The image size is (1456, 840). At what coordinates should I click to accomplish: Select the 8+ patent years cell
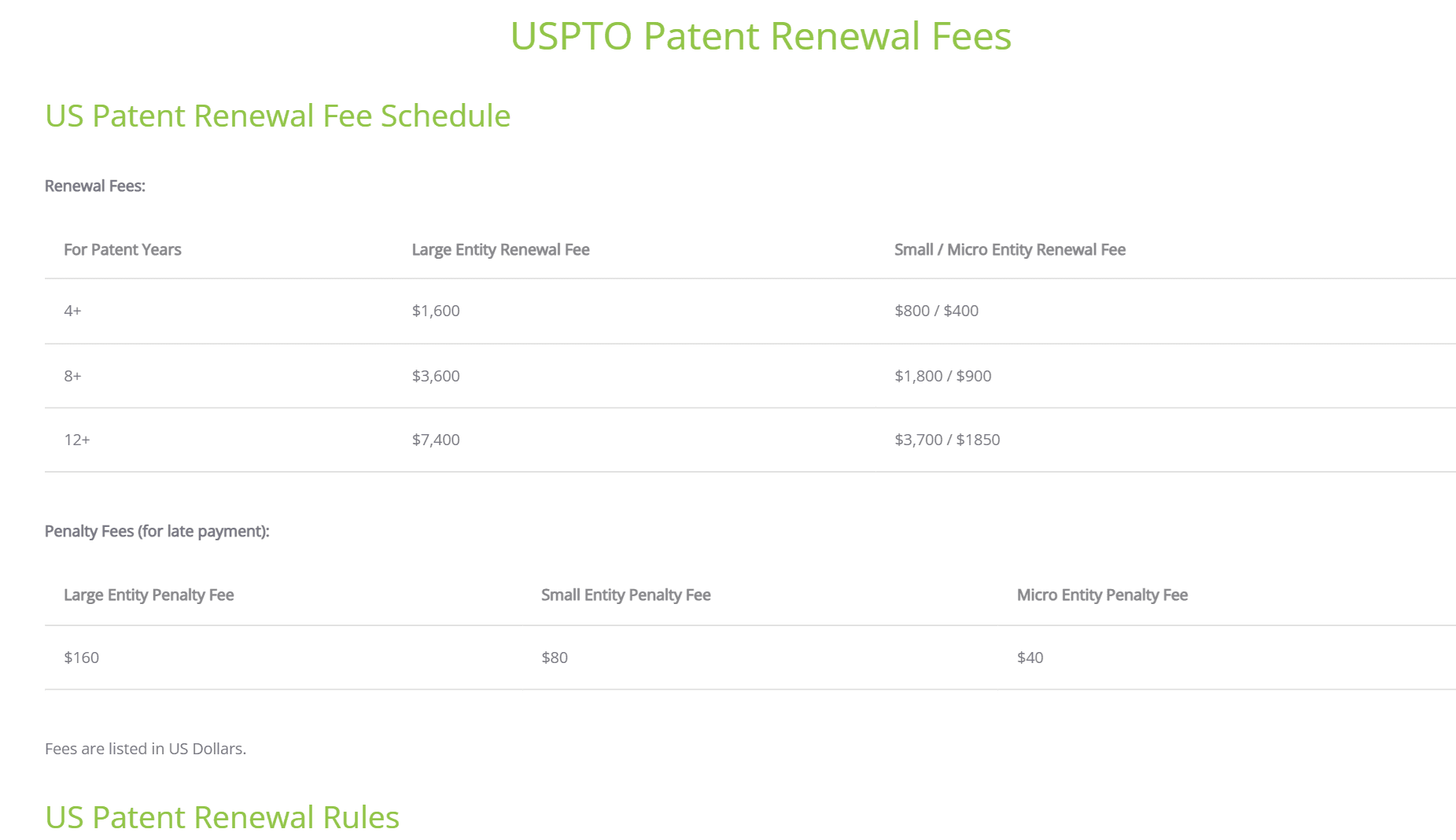tap(73, 376)
